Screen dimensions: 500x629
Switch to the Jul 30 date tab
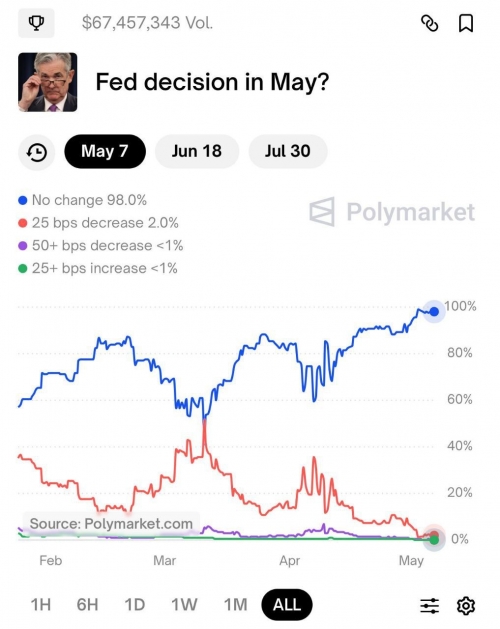point(288,151)
